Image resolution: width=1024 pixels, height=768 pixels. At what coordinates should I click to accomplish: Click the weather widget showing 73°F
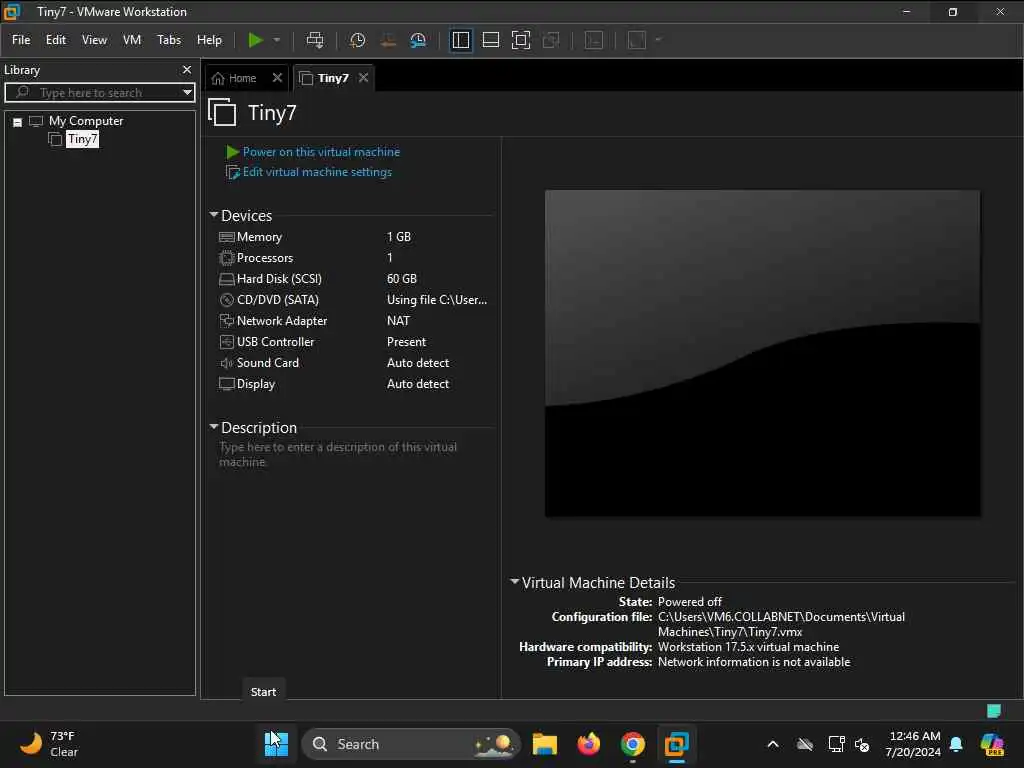[49, 744]
